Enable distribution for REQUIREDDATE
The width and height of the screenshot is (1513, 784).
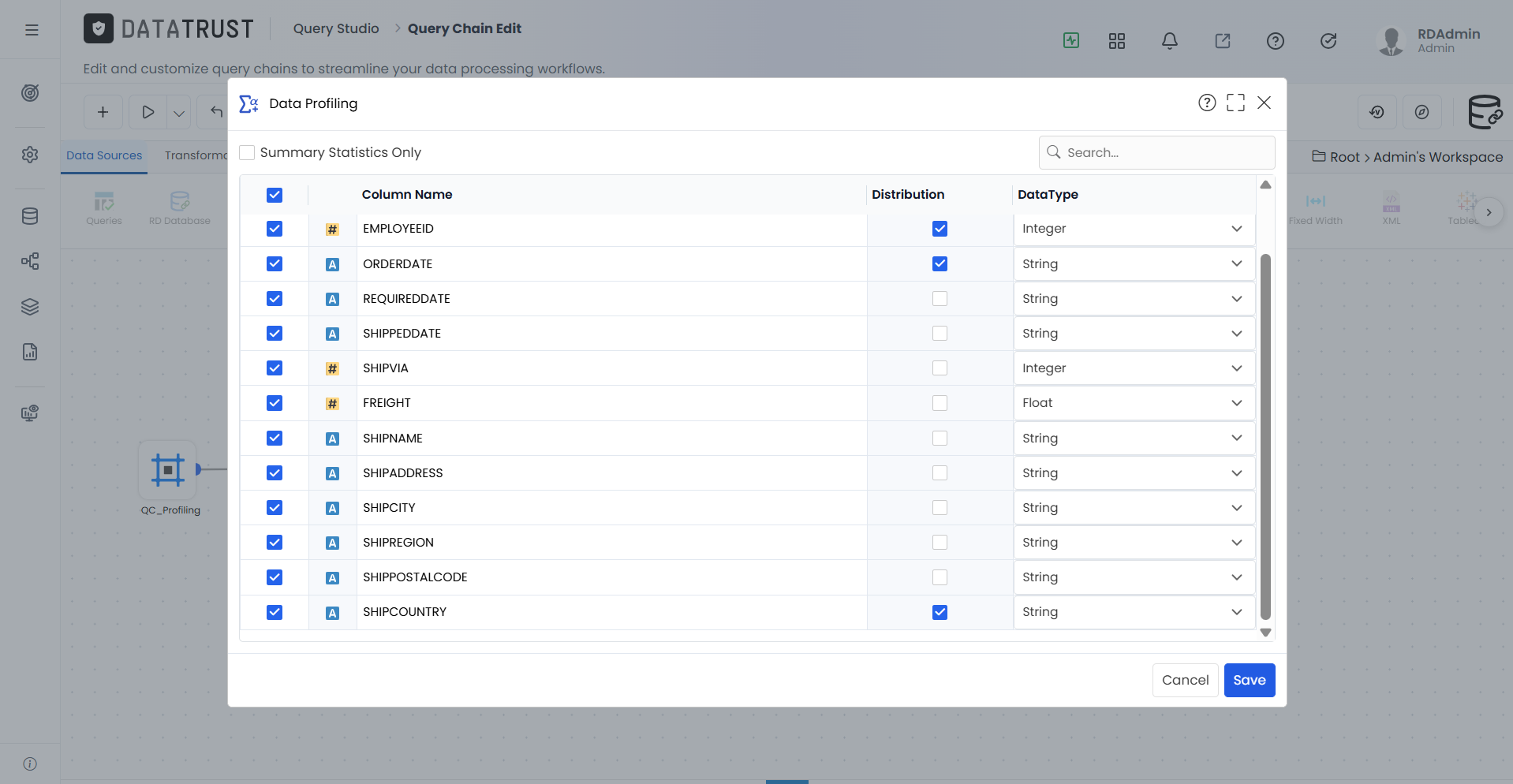pyautogui.click(x=940, y=299)
